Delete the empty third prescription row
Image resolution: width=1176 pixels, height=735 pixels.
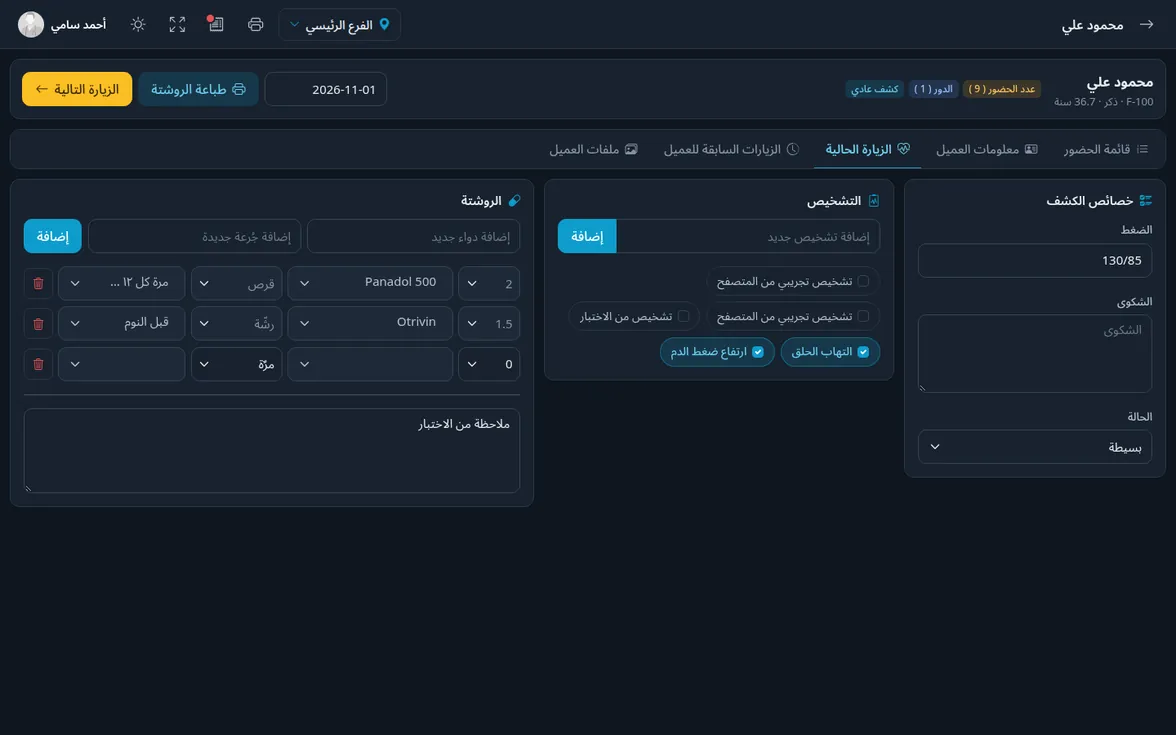38,364
